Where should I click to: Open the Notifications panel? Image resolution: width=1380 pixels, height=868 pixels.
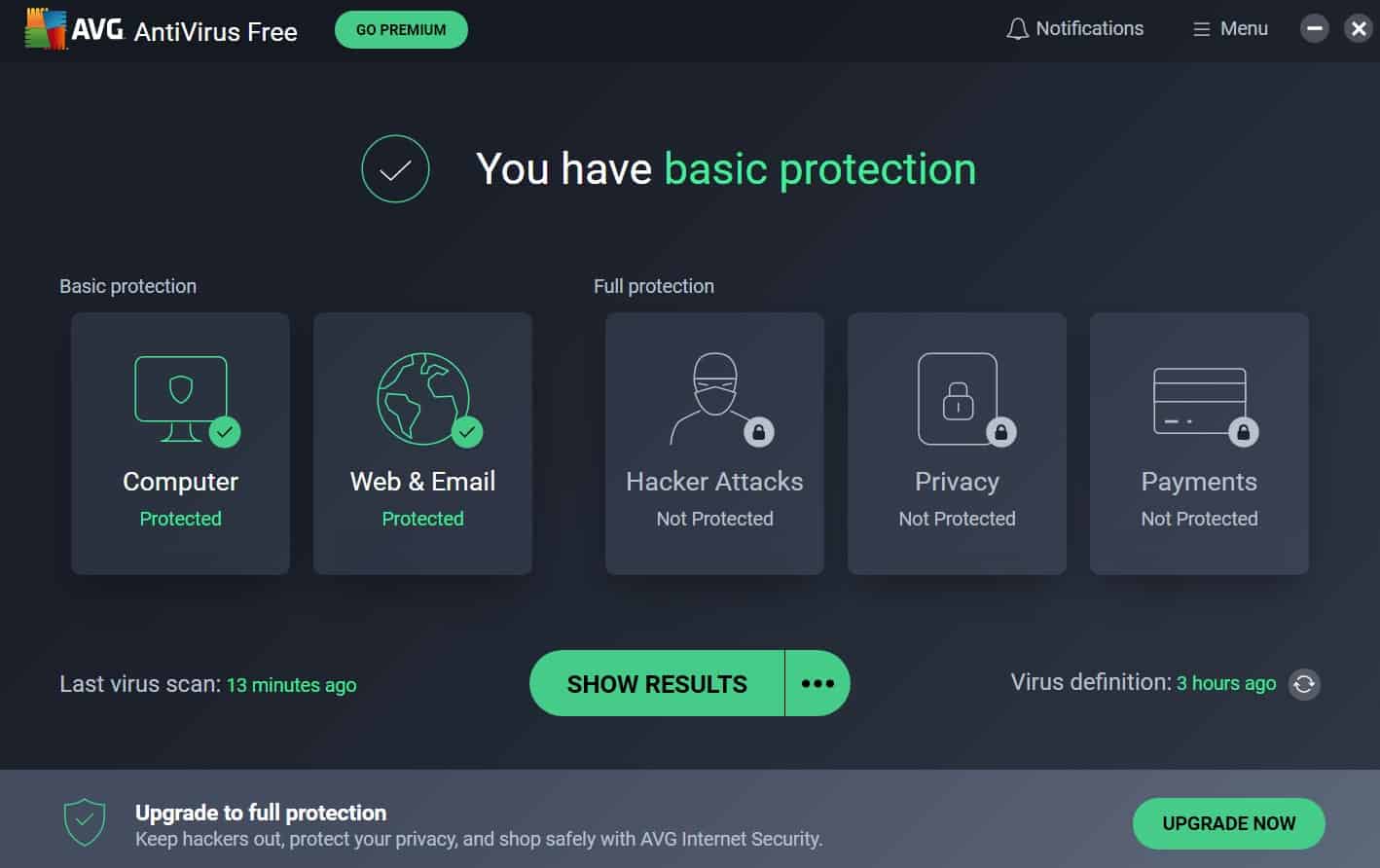pos(1074,28)
